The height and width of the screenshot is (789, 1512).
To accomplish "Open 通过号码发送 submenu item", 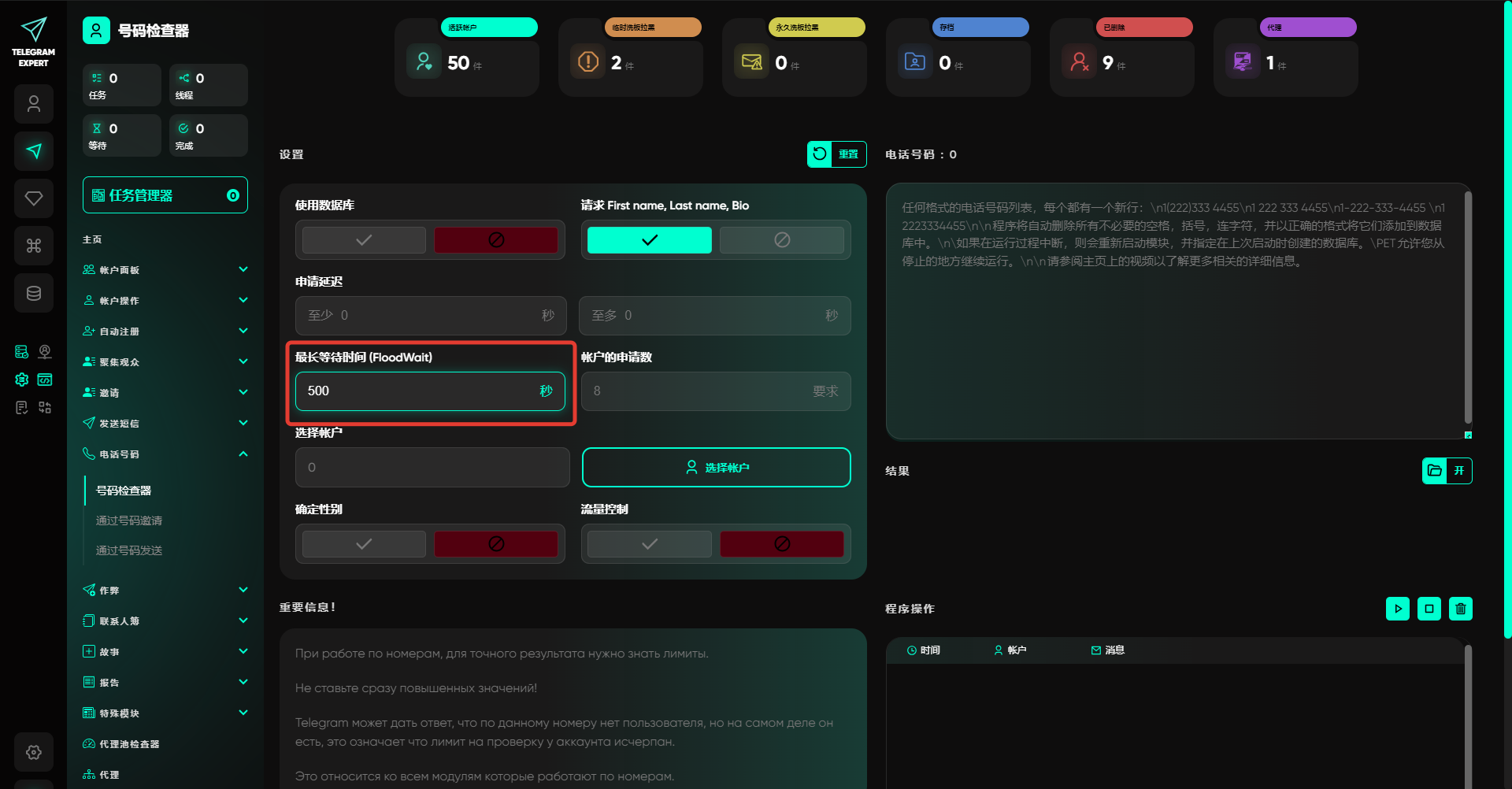I will pos(129,550).
